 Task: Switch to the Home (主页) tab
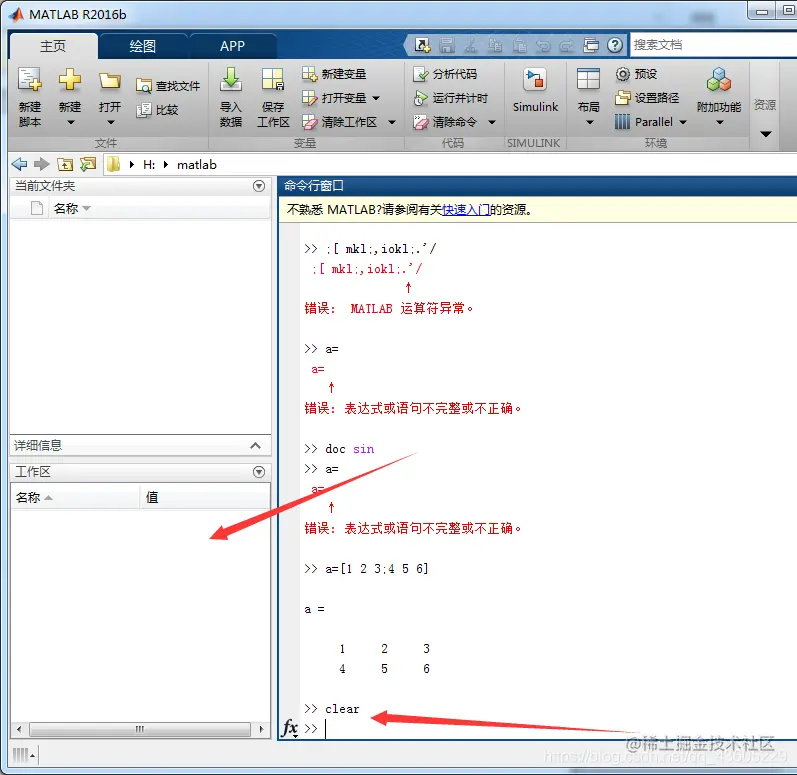point(53,46)
